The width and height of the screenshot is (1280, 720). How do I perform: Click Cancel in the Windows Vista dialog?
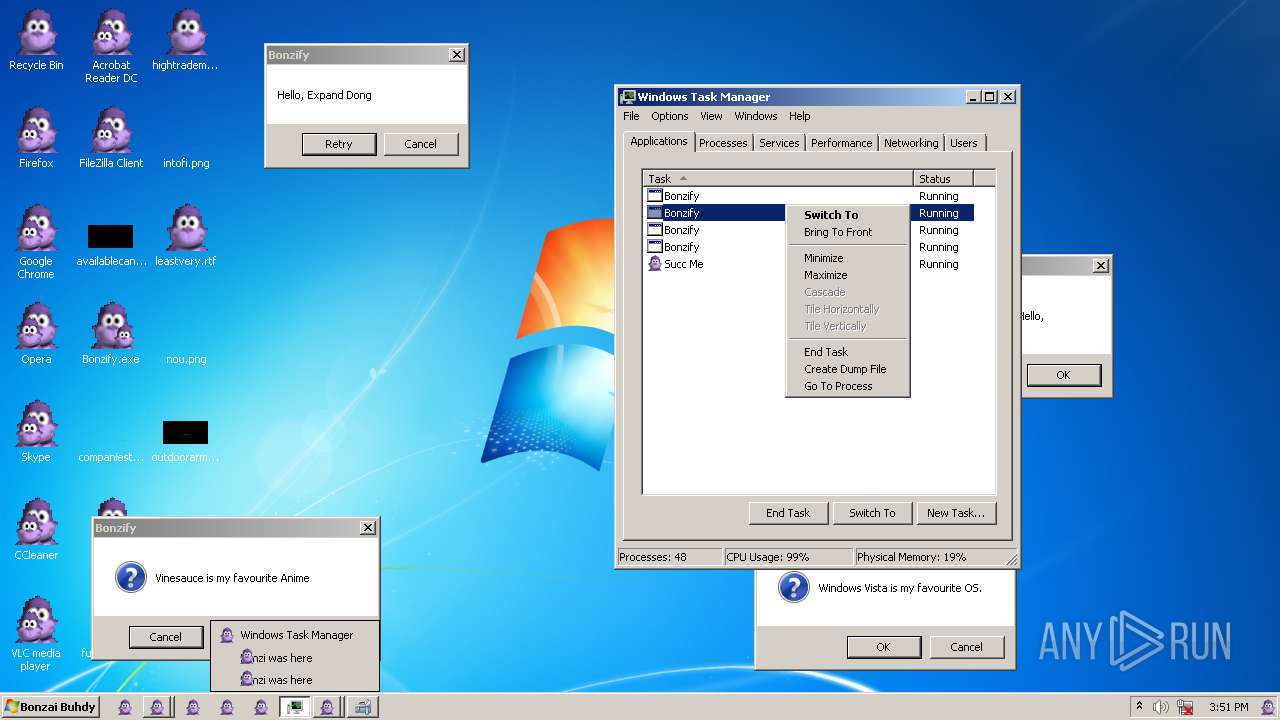(966, 647)
